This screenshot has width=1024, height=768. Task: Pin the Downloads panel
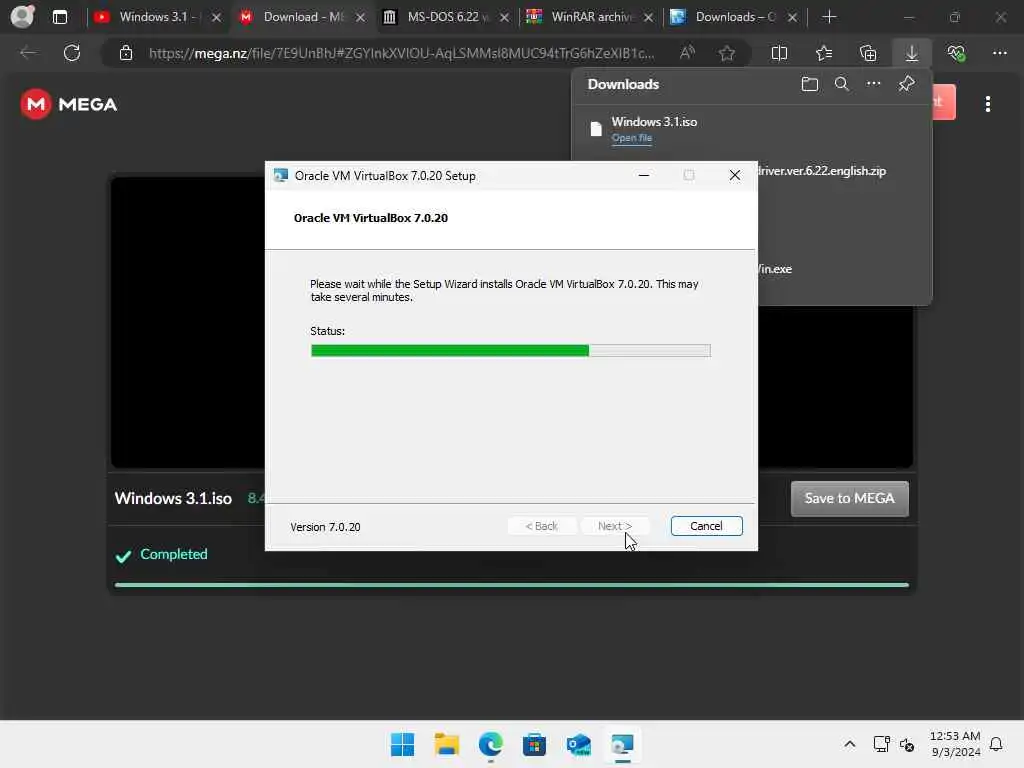[906, 84]
